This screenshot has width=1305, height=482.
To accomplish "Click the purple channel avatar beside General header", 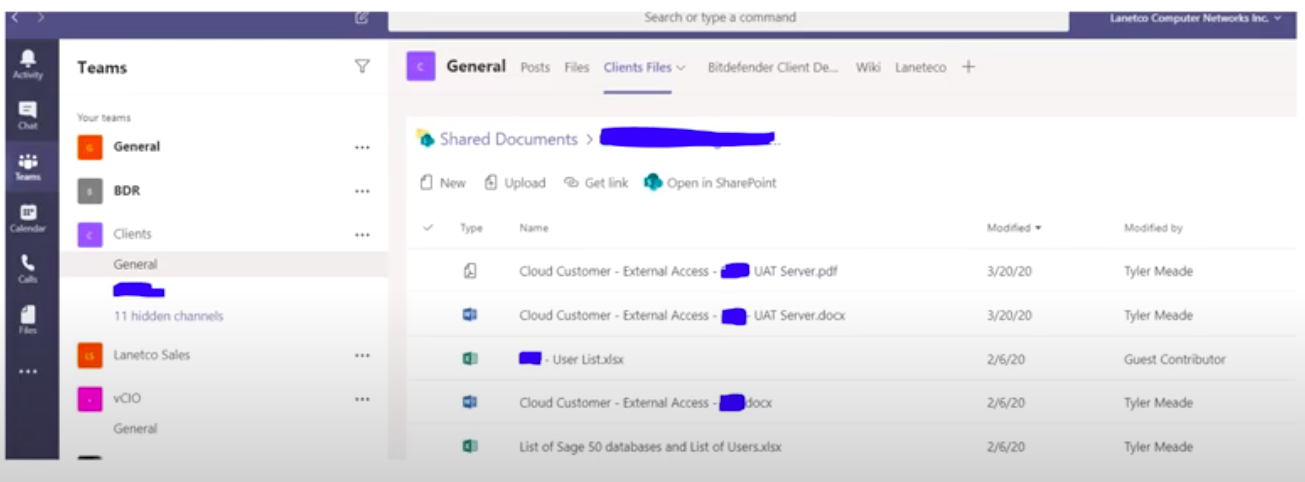I will click(421, 67).
